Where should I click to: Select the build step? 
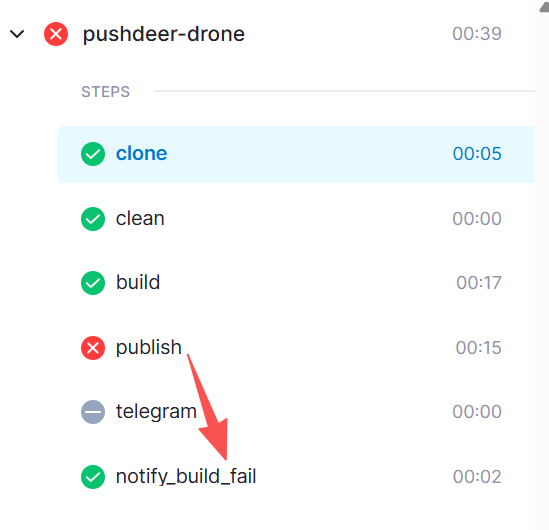pos(296,283)
